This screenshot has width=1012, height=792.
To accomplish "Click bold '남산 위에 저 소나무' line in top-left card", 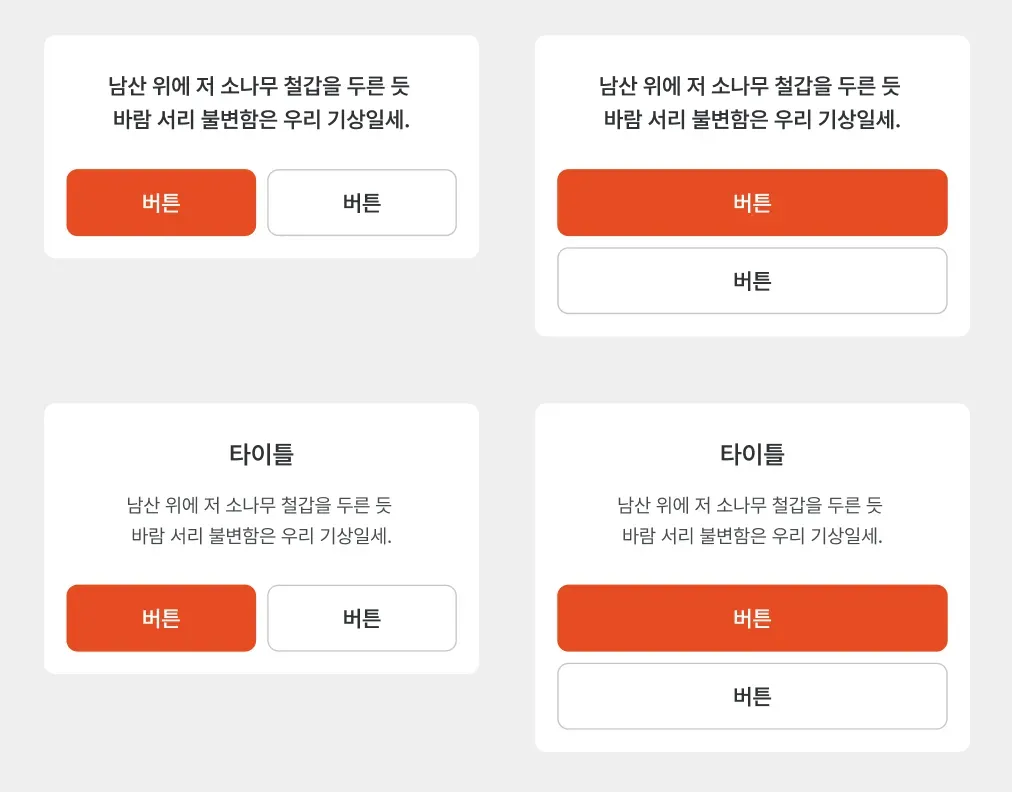I will (x=261, y=86).
